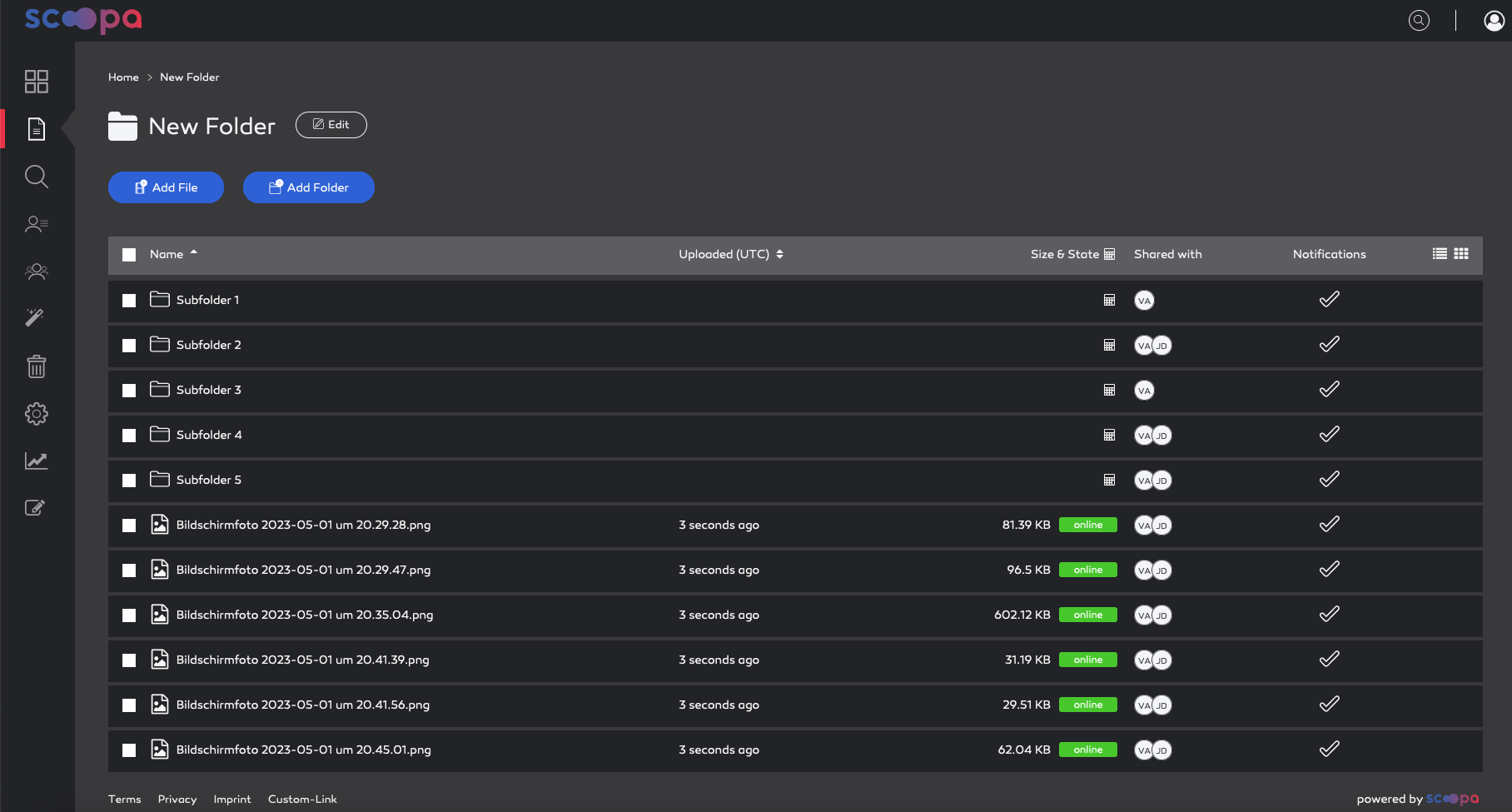The width and height of the screenshot is (1512, 812).
Task: Click Home in the breadcrumb
Action: tap(123, 77)
